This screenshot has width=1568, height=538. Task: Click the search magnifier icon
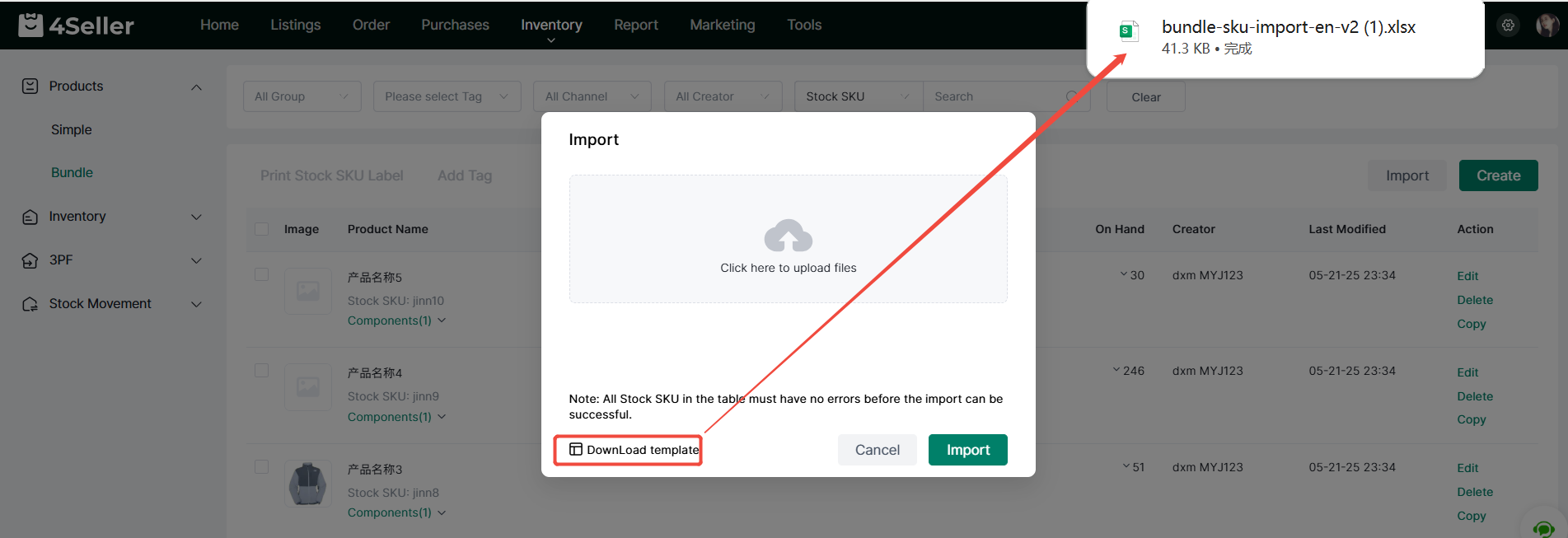pos(1072,96)
